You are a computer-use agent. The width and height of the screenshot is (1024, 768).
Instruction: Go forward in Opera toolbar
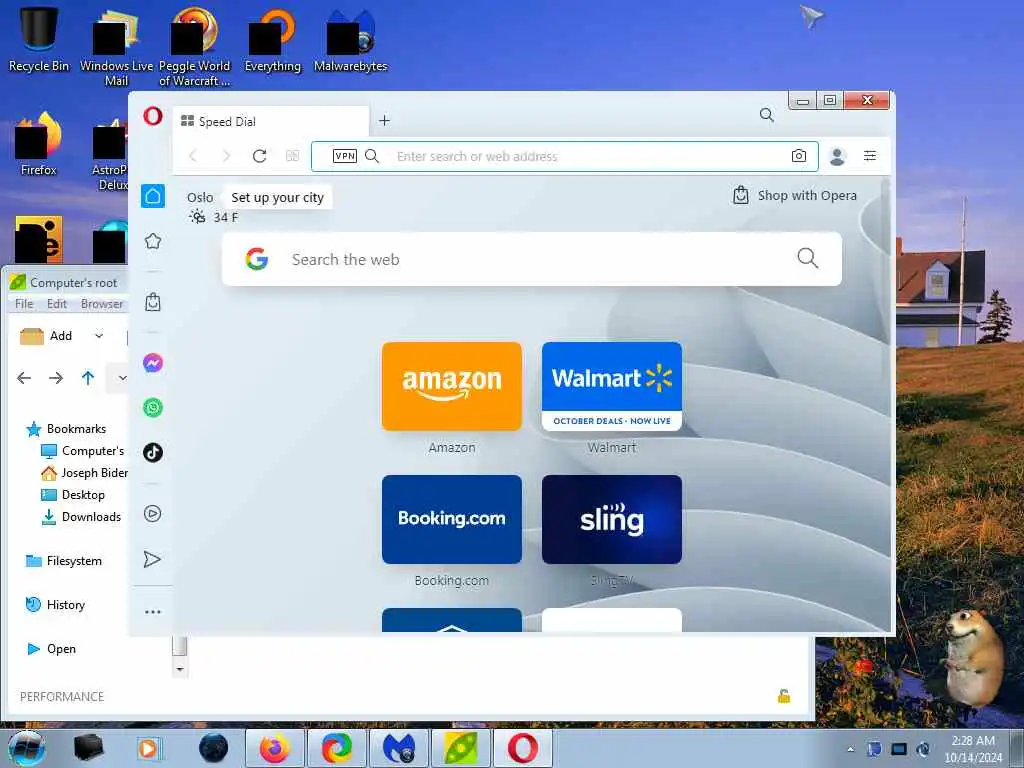(x=227, y=156)
